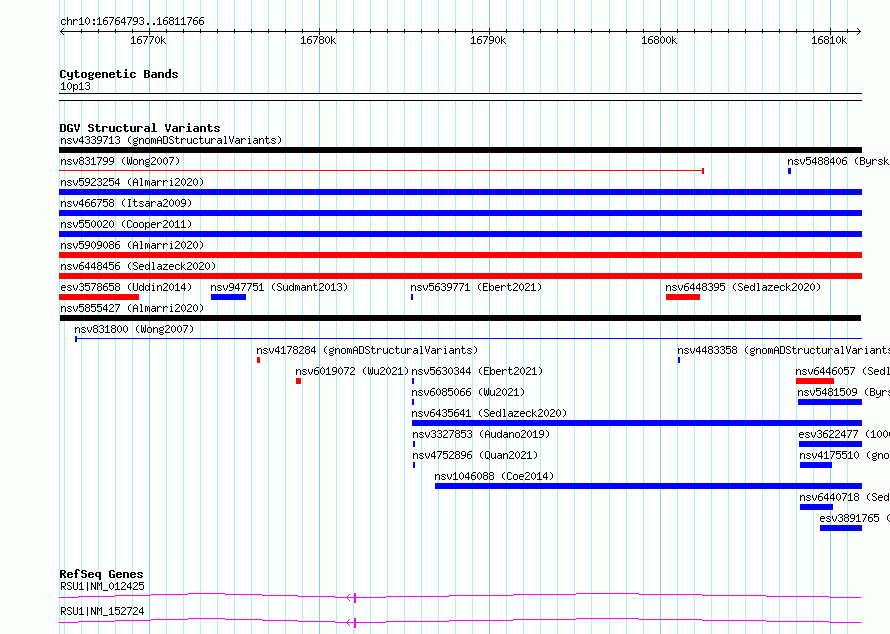Viewport: 890px width, 634px height.
Task: Click the nsv6435641 (Sedlazeck2020) label
Action: pos(489,413)
